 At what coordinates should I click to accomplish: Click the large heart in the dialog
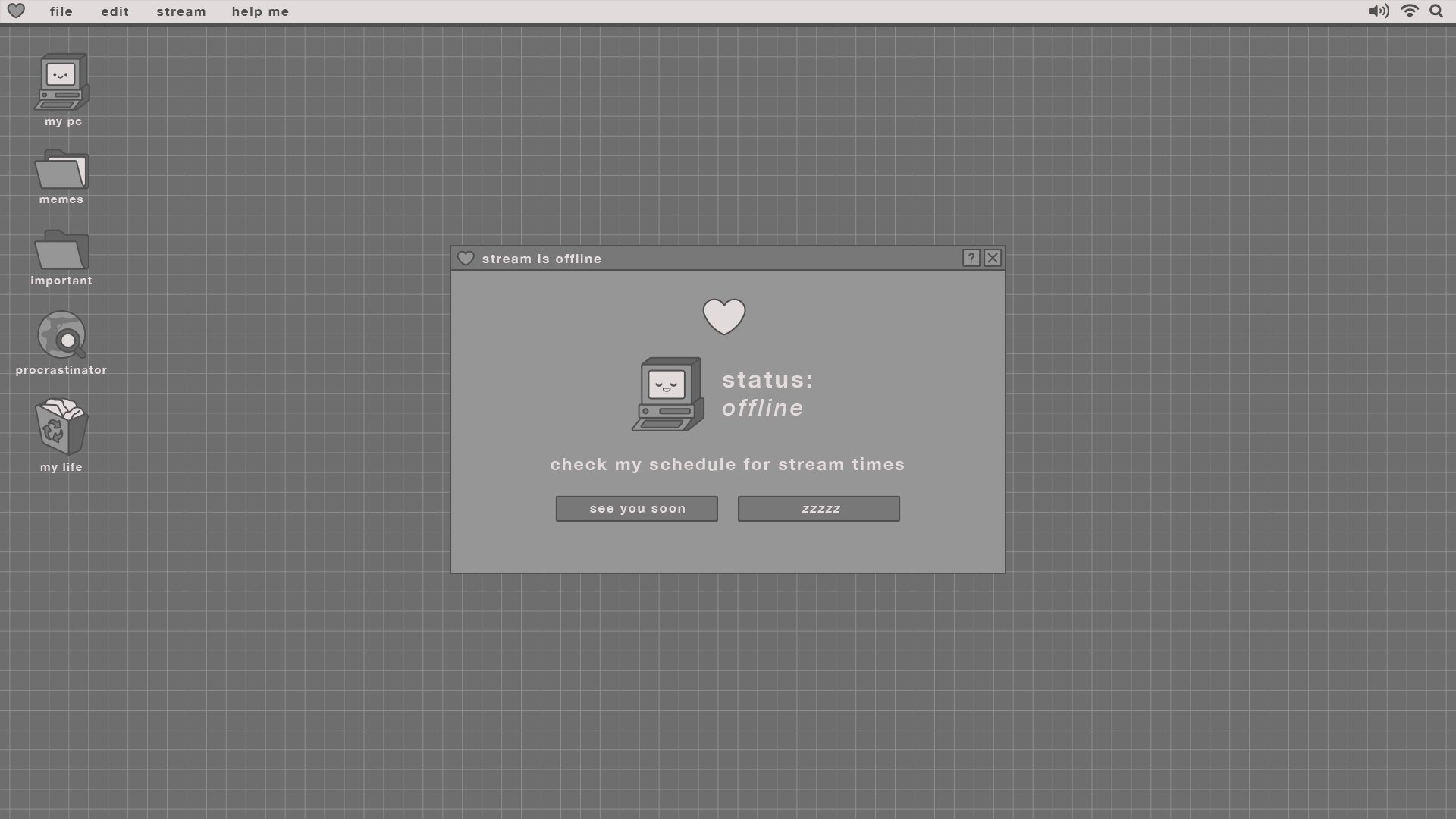point(724,316)
